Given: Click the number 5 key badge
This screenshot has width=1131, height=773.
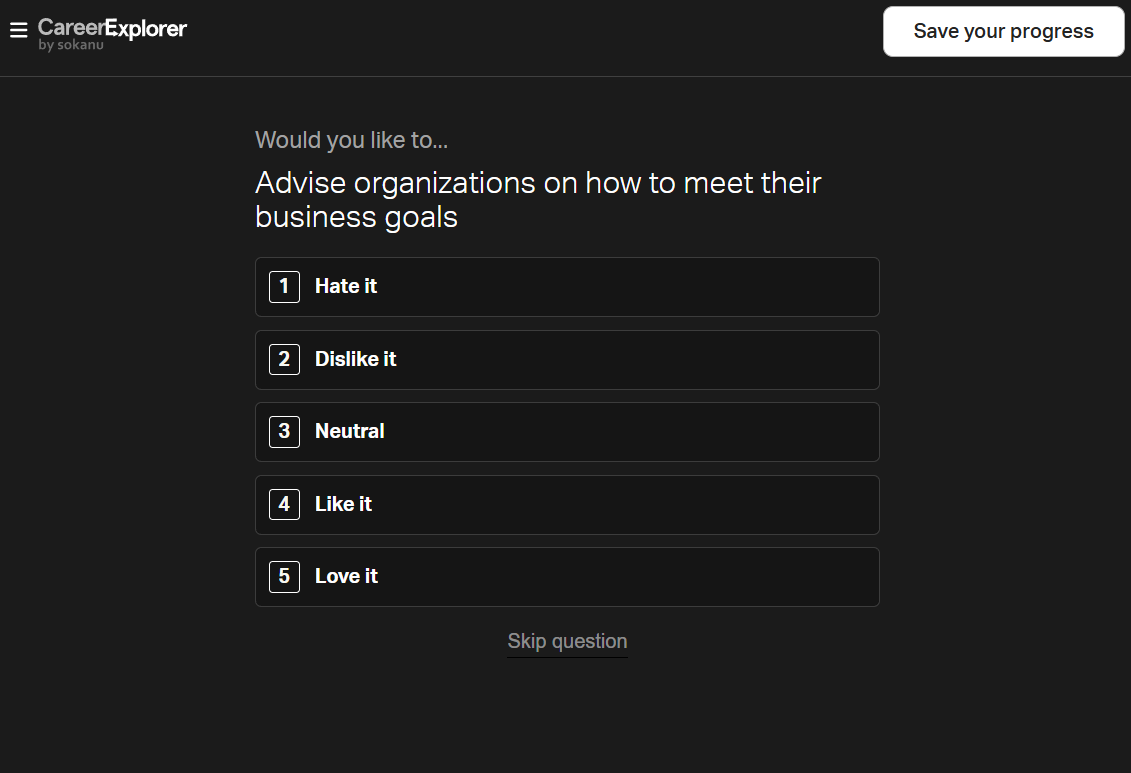Looking at the screenshot, I should pyautogui.click(x=284, y=577).
